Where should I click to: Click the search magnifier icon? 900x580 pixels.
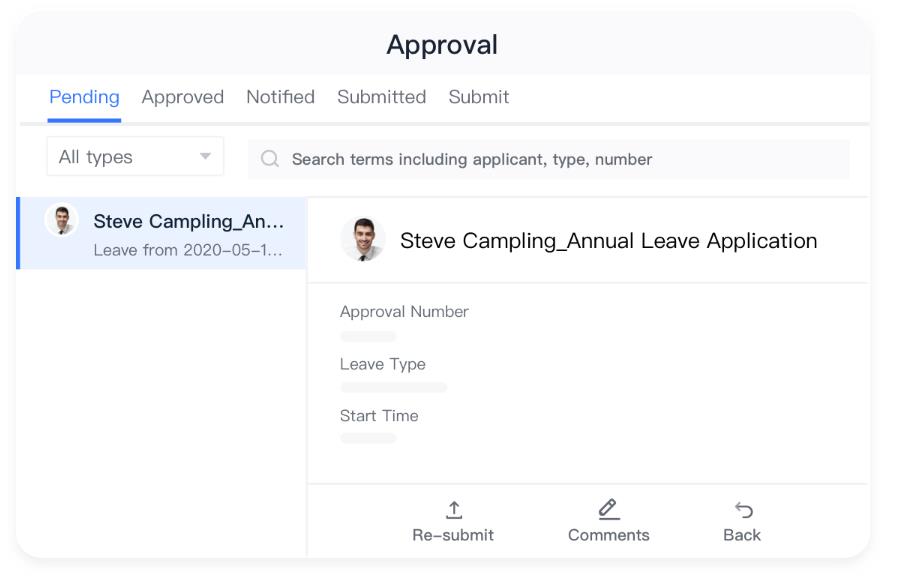click(x=270, y=158)
